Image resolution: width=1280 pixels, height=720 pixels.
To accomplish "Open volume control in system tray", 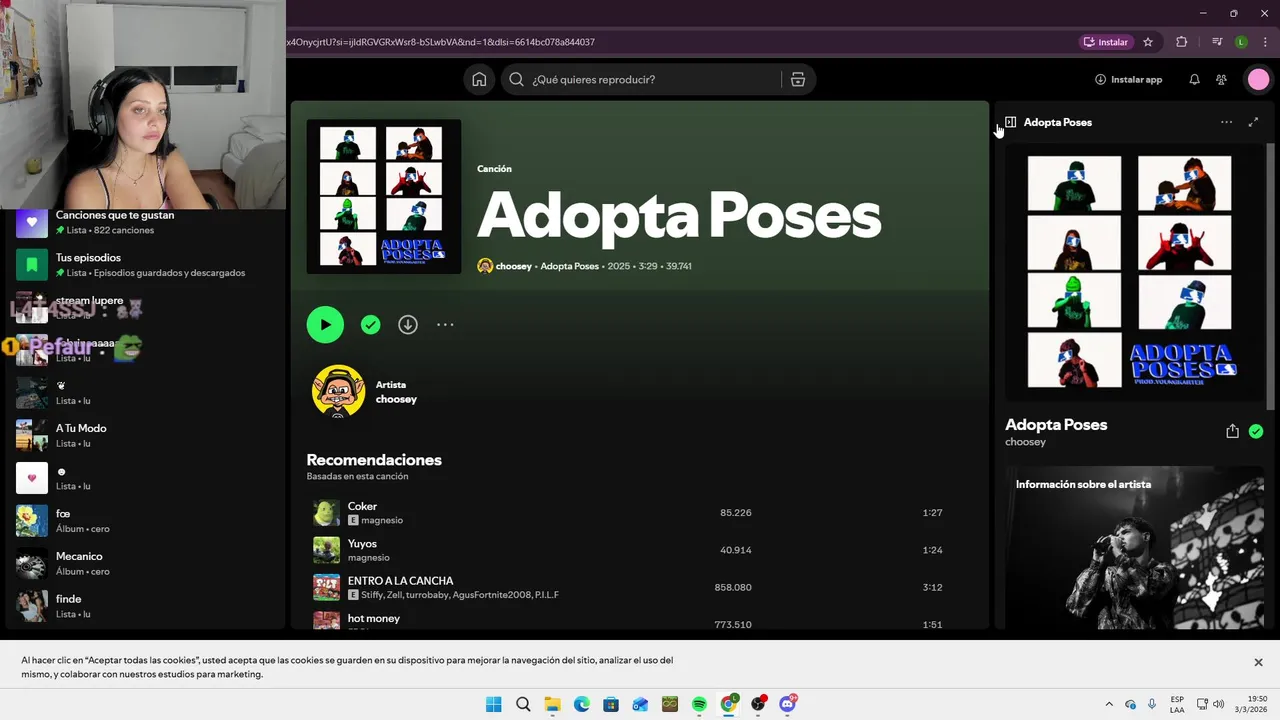I will (x=1218, y=704).
